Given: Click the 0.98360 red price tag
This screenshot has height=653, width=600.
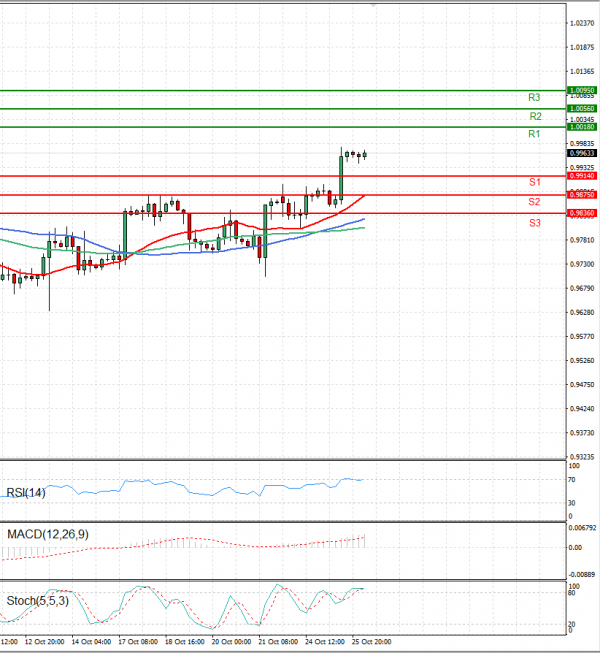Looking at the screenshot, I should click(581, 214).
